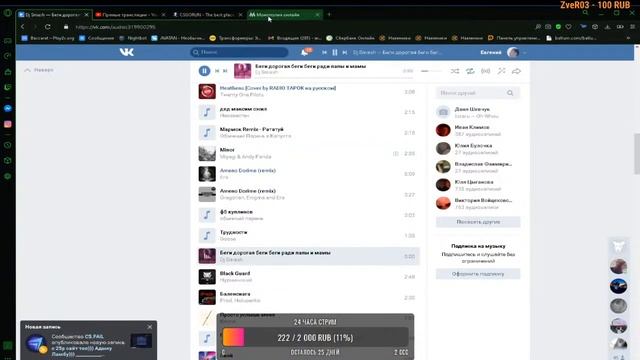The width and height of the screenshot is (640, 360).
Task: Open VK notifications bell
Action: 304,52
